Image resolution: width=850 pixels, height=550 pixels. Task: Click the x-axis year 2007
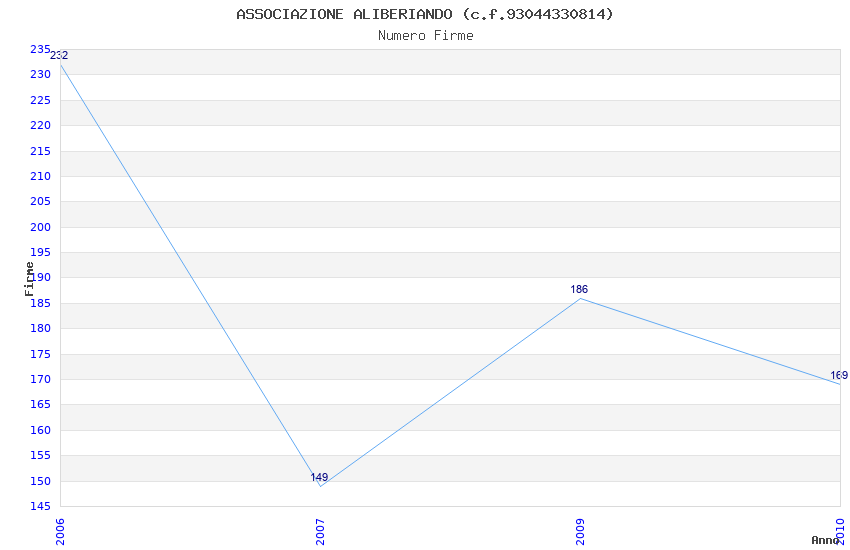[x=320, y=532]
